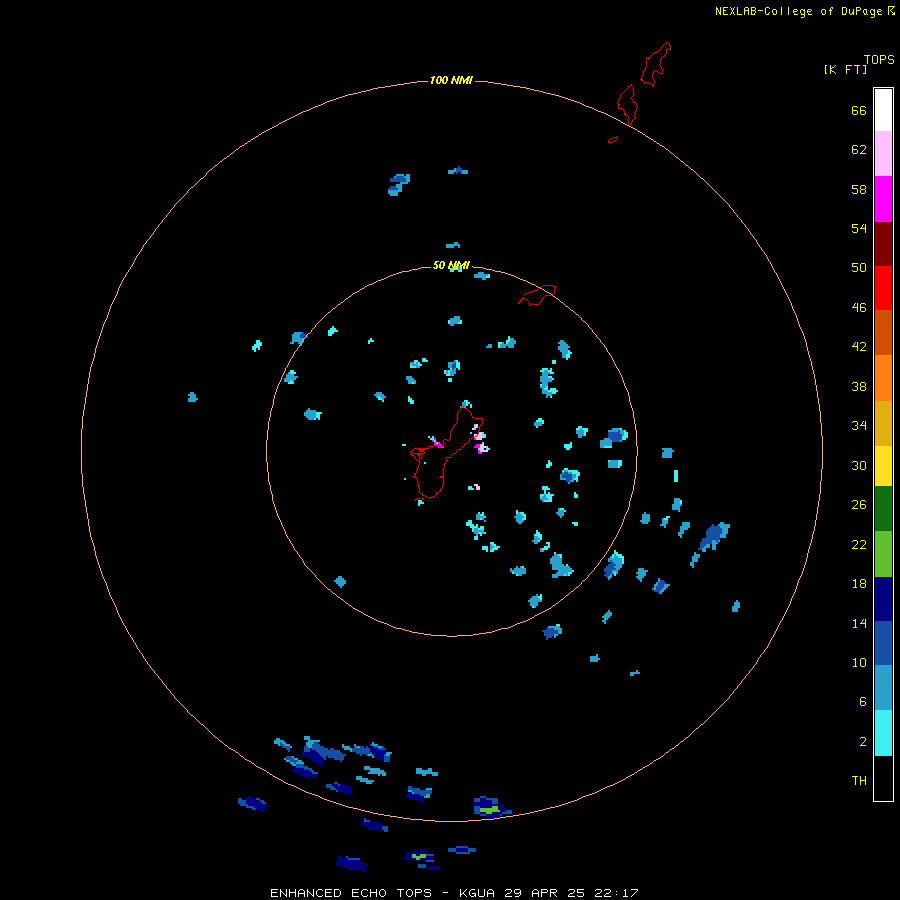Click the 6 legend value

[x=863, y=702]
